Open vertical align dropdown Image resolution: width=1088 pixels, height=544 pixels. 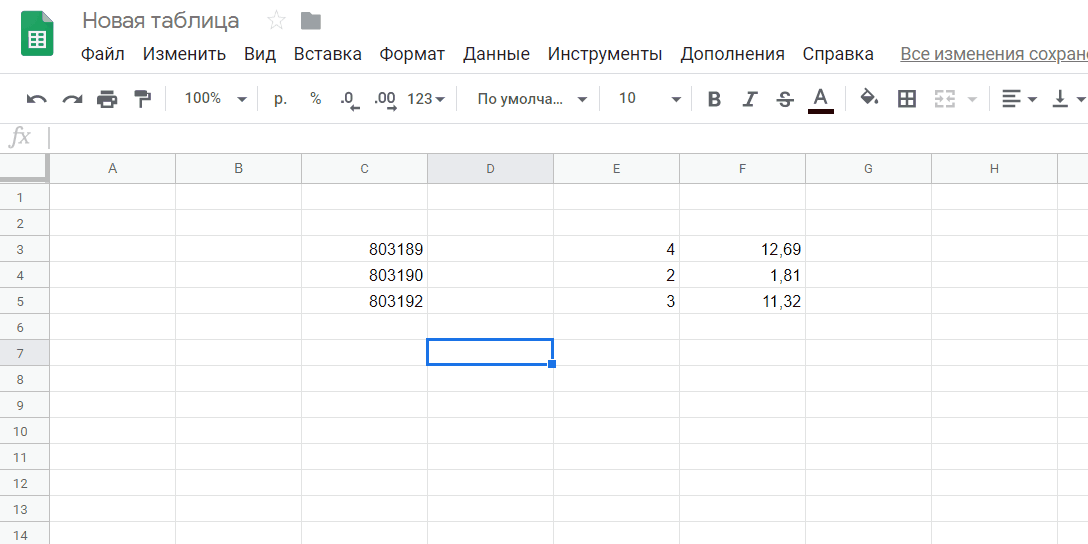[1068, 99]
